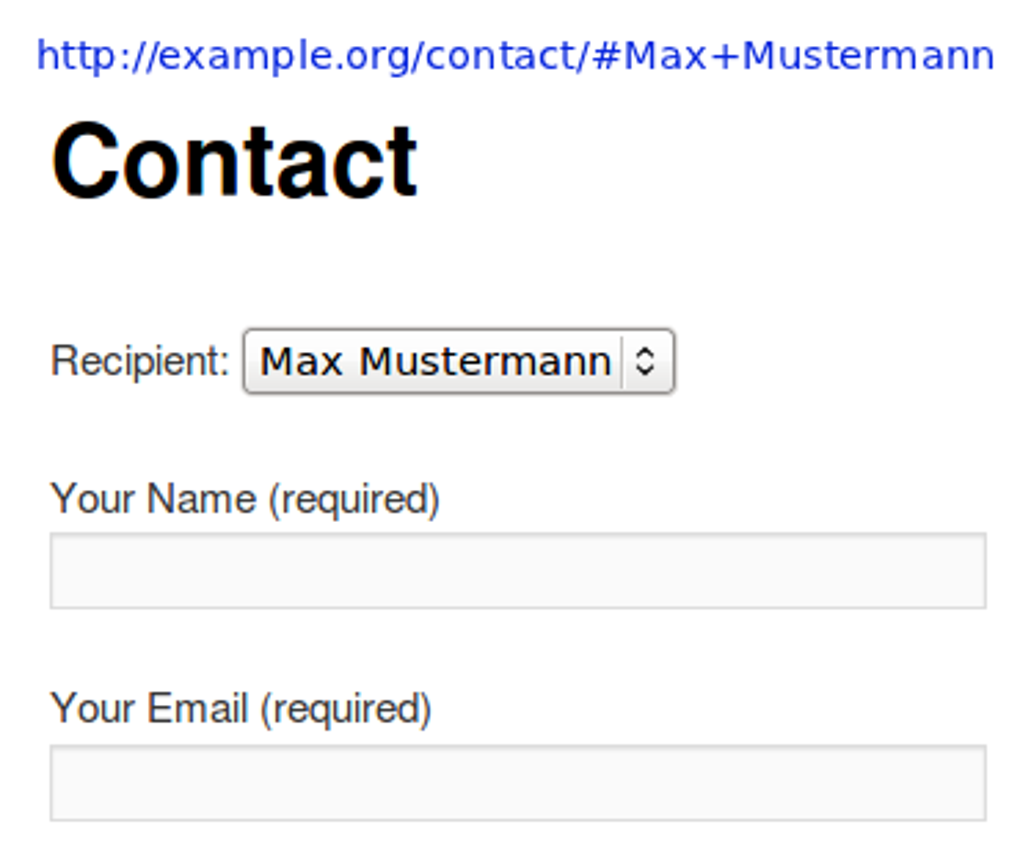Click the http://example.org part of the link
The width and height of the screenshot is (1020, 863).
click(x=225, y=56)
